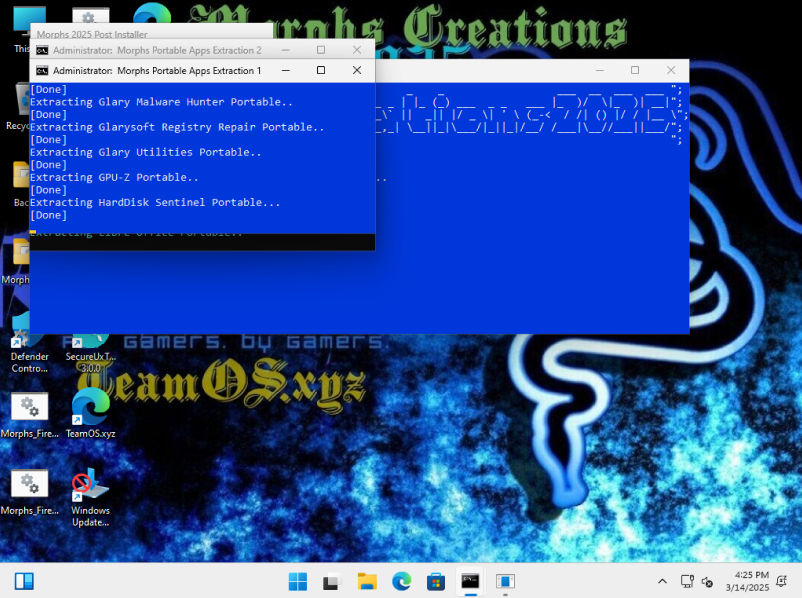Click the Morphs Portable Apps Extraction 1 title bar
The image size is (802, 598).
pos(157,71)
